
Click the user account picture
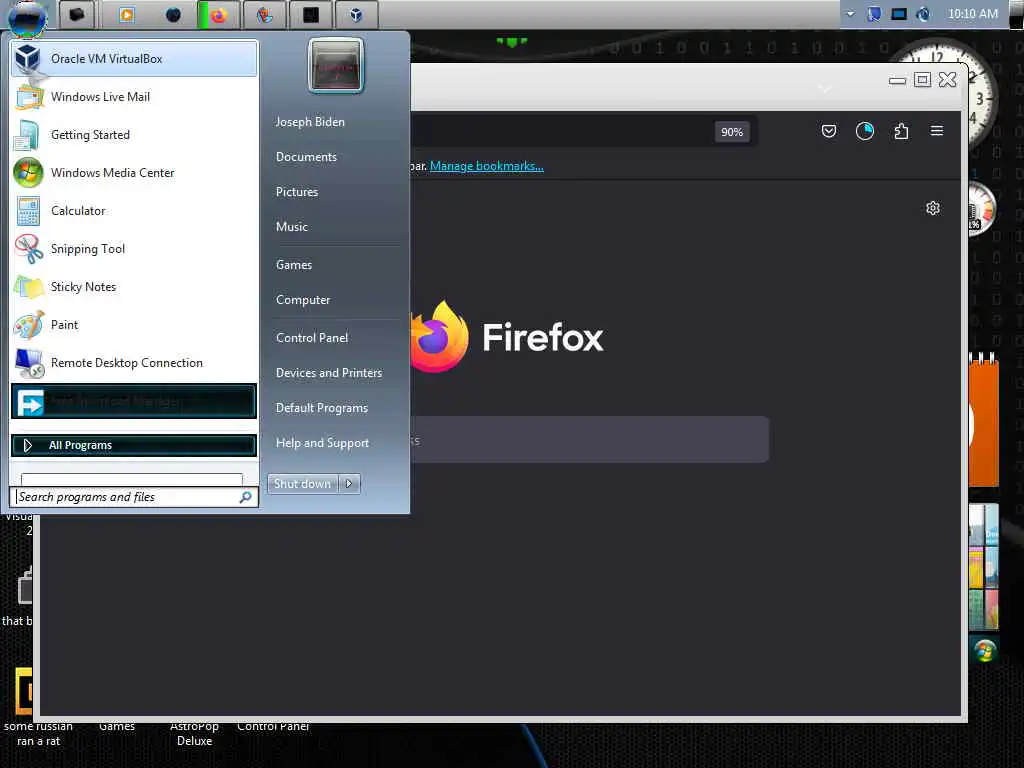coord(336,66)
